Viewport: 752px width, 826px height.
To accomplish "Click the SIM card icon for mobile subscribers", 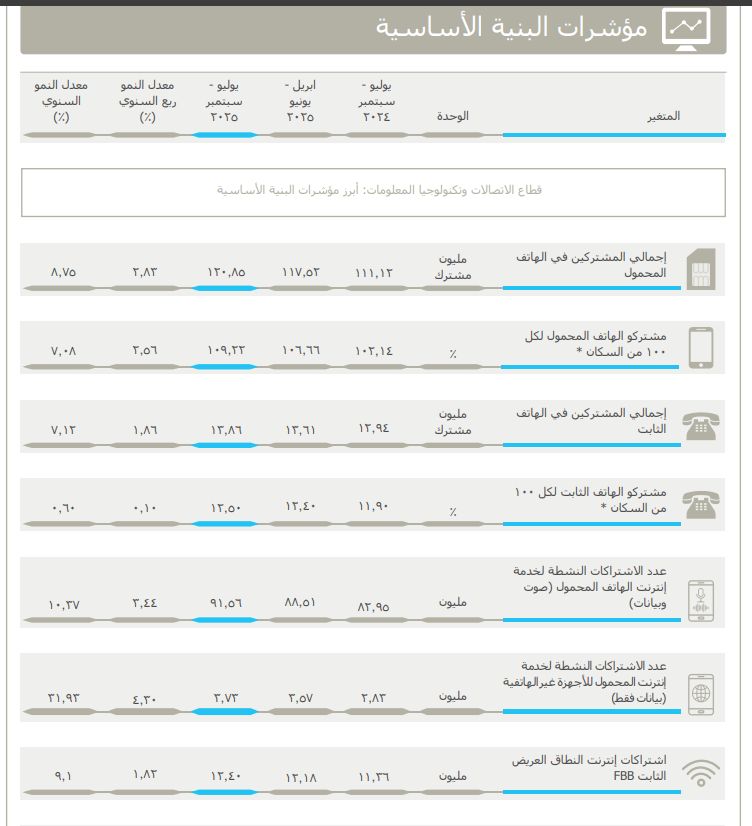I will click(700, 268).
